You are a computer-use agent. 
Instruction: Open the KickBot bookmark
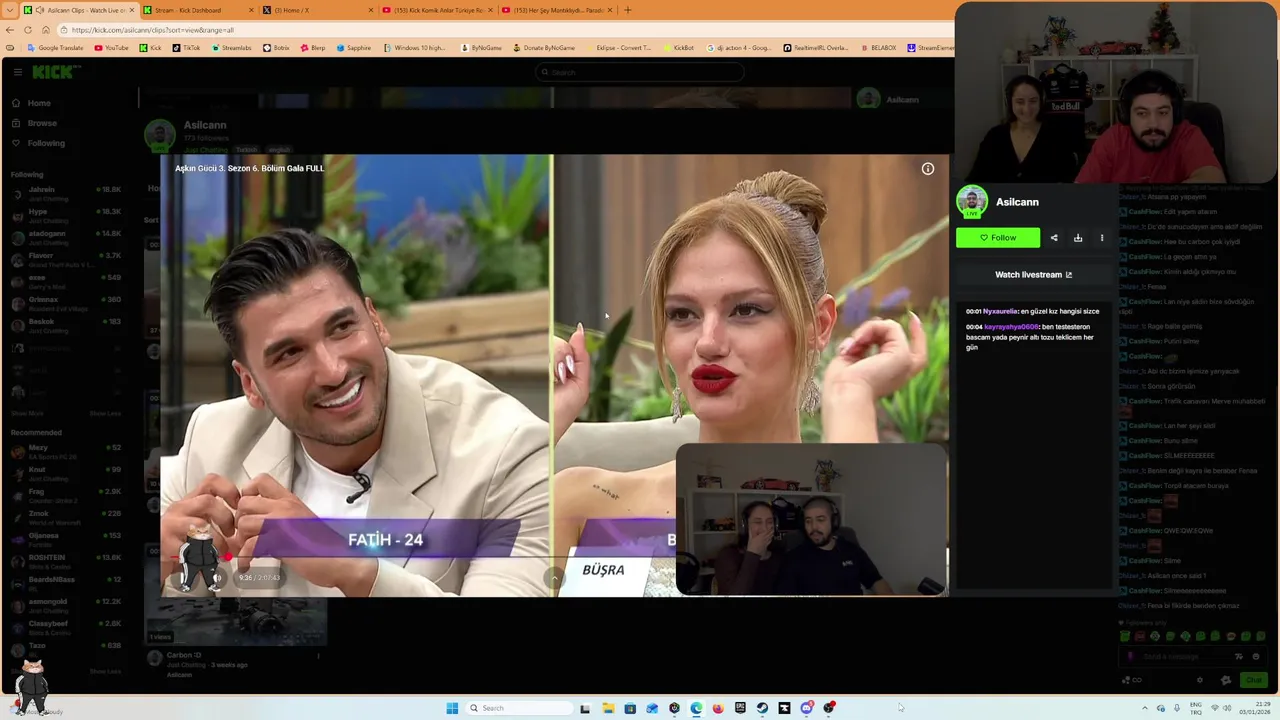(678, 48)
